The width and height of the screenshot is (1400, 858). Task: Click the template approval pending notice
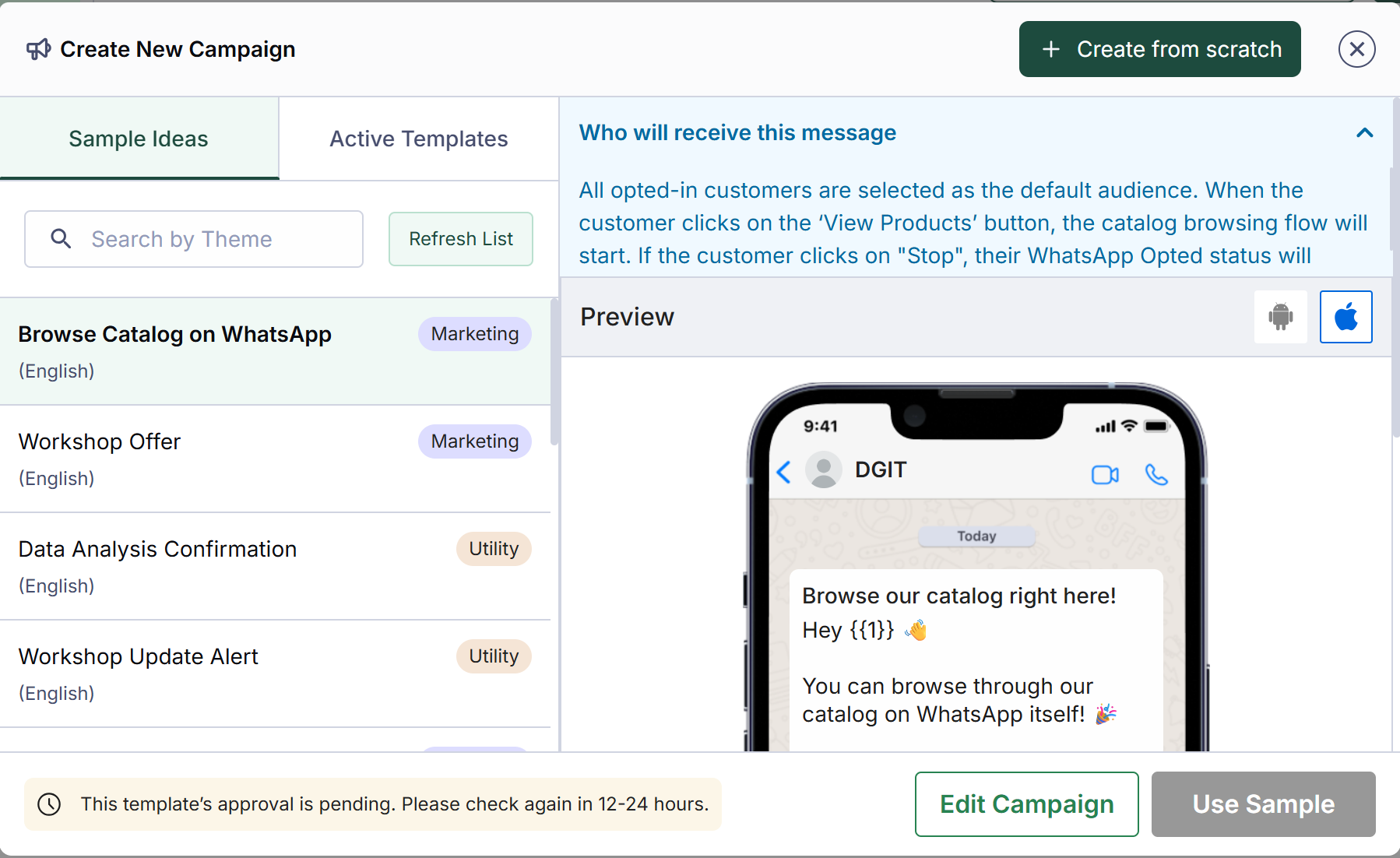373,804
